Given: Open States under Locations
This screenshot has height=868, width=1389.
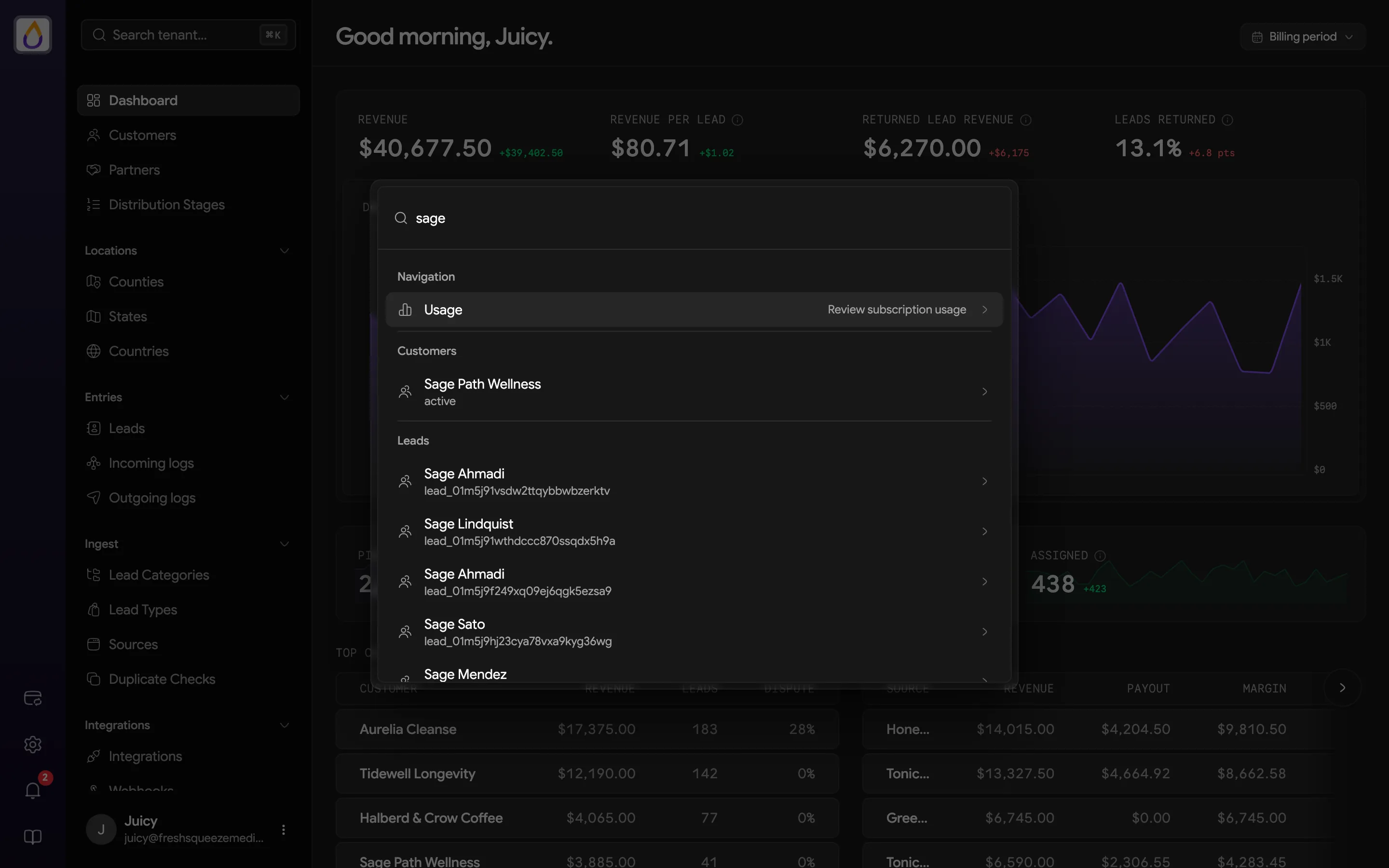Looking at the screenshot, I should [188, 317].
